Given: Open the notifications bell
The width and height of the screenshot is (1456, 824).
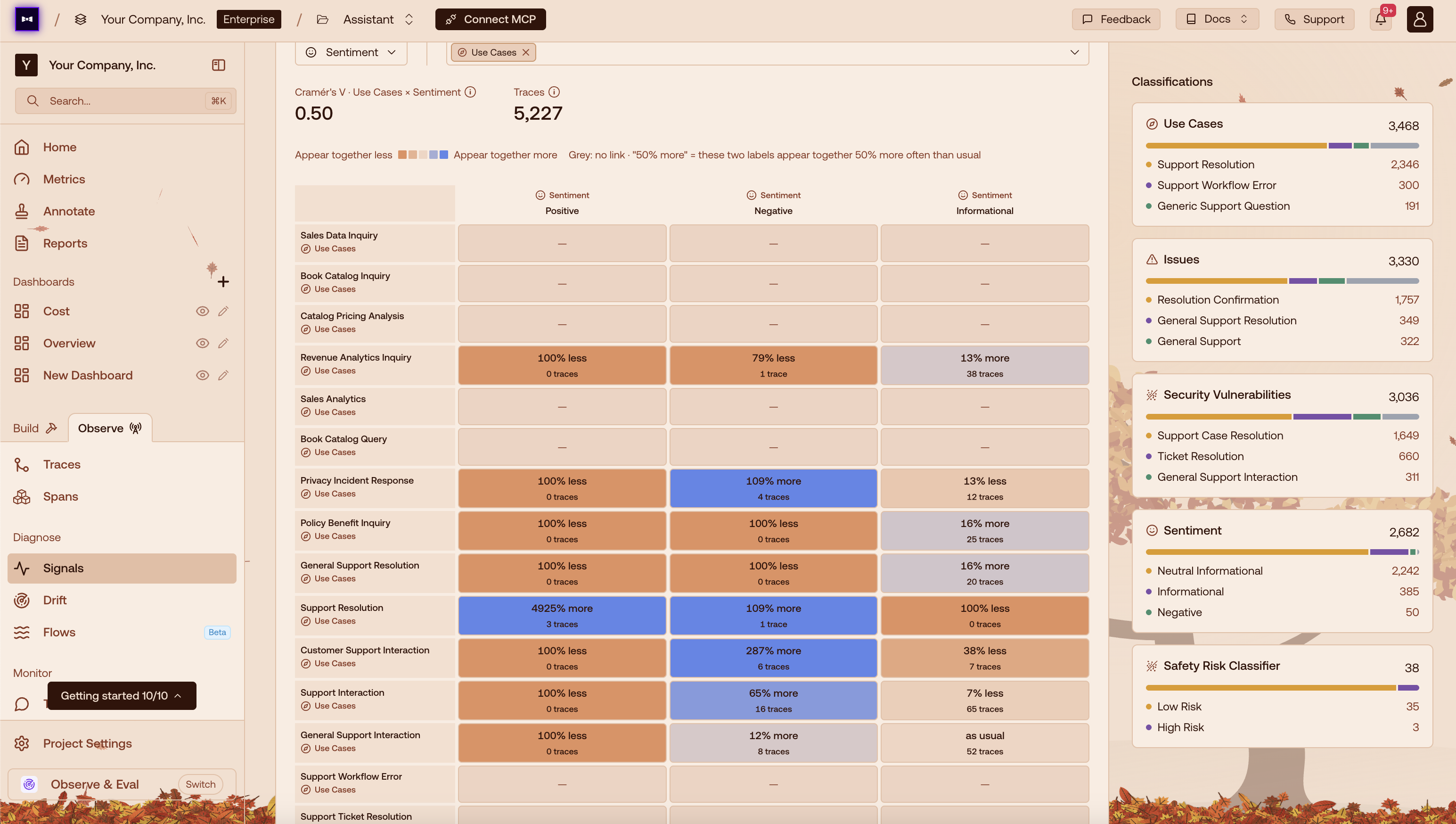Looking at the screenshot, I should [1380, 19].
